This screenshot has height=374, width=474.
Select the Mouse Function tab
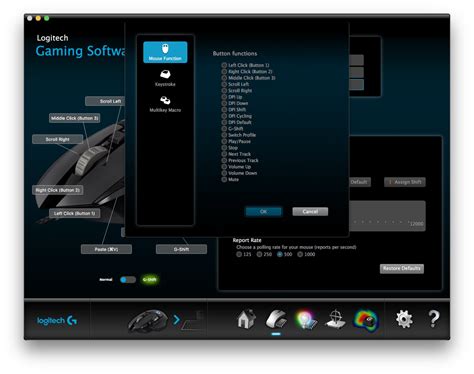165,52
